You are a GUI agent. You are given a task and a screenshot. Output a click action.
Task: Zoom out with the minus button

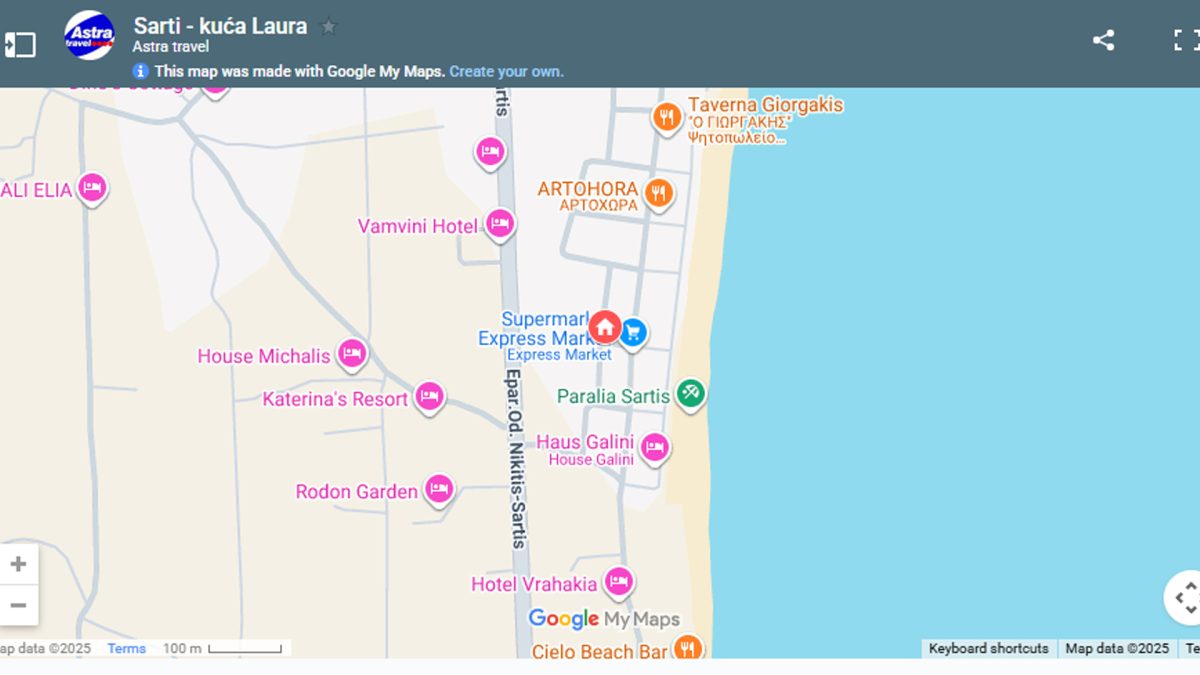18,605
